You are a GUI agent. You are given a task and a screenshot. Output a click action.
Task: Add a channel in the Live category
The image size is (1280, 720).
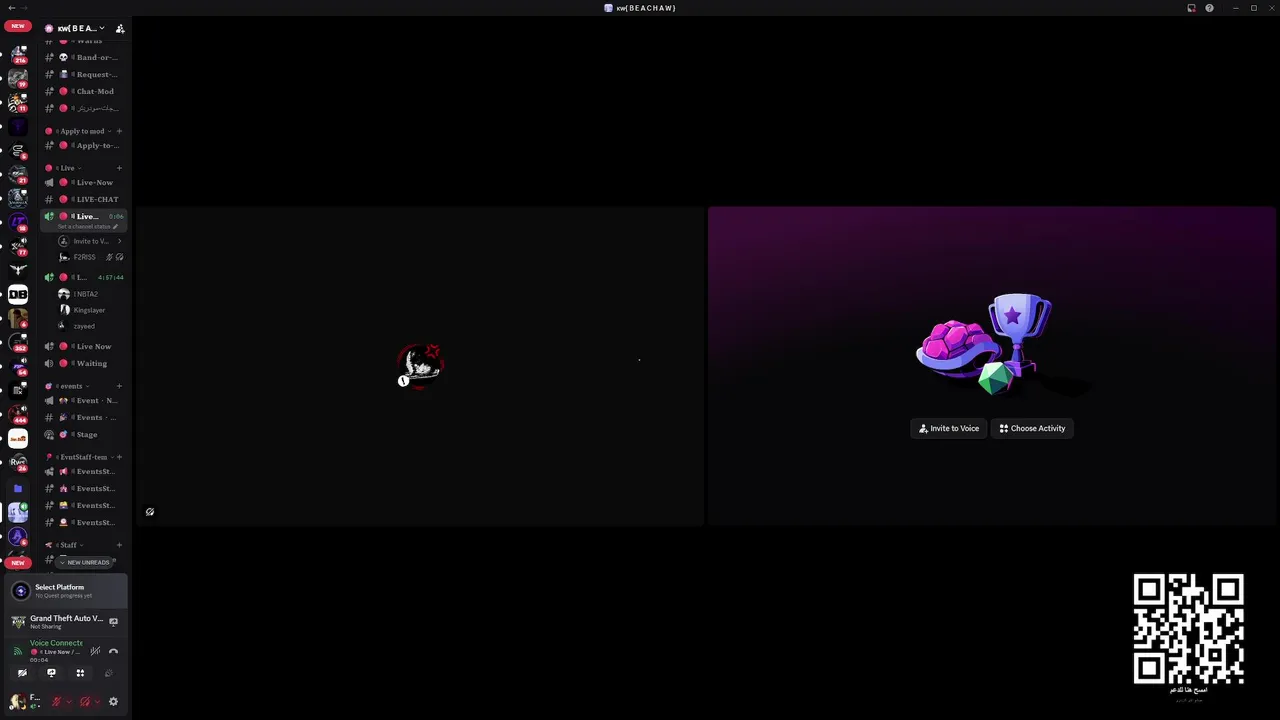pos(119,168)
